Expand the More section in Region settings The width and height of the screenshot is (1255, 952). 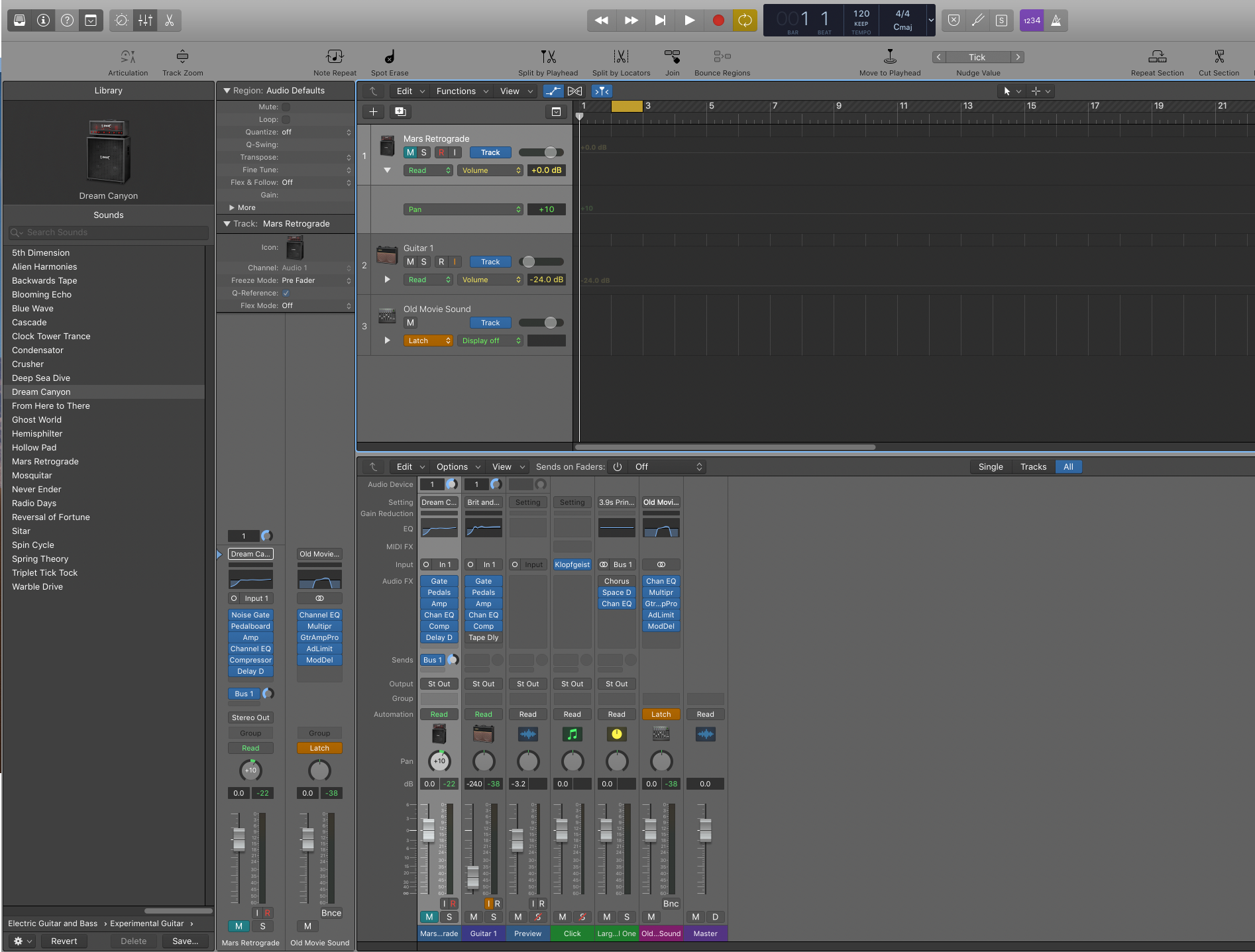(244, 207)
